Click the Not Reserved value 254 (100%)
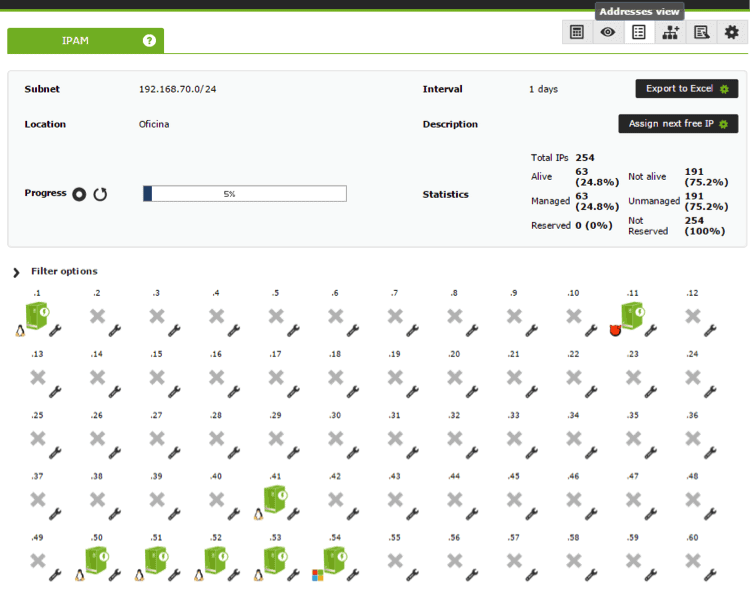 705,226
